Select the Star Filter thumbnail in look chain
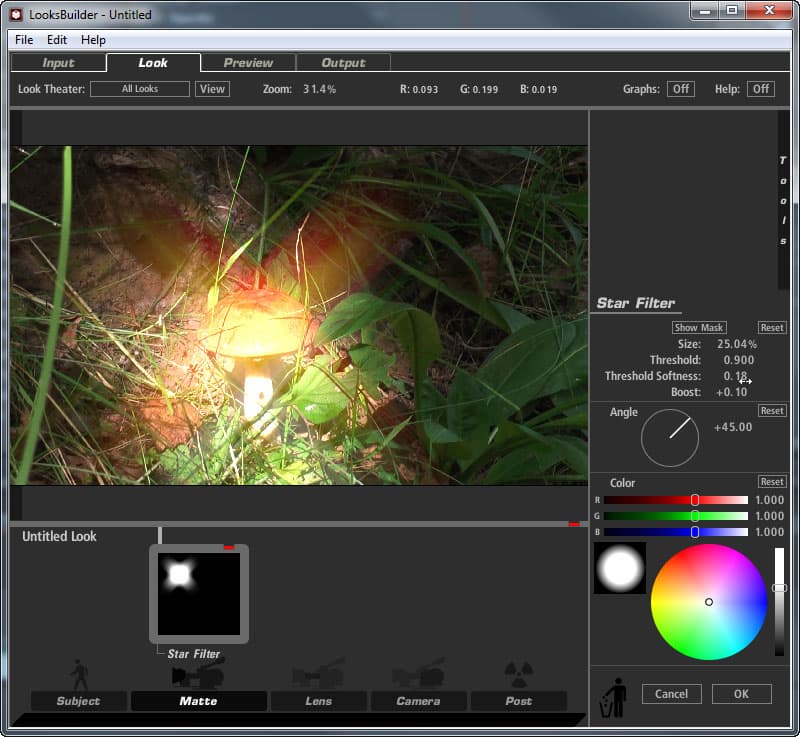The width and height of the screenshot is (800, 737). pyautogui.click(x=198, y=593)
